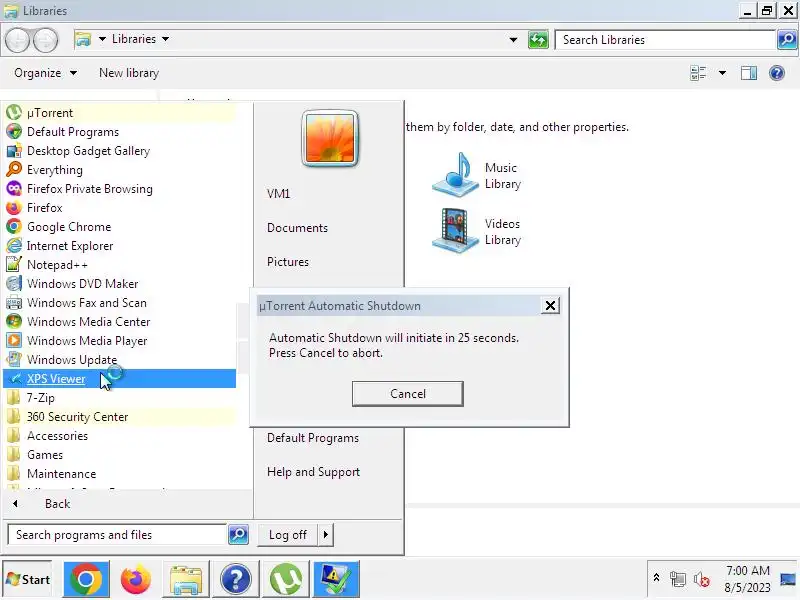Viewport: 800px width, 600px height.
Task: Open Help and Support
Action: point(313,472)
